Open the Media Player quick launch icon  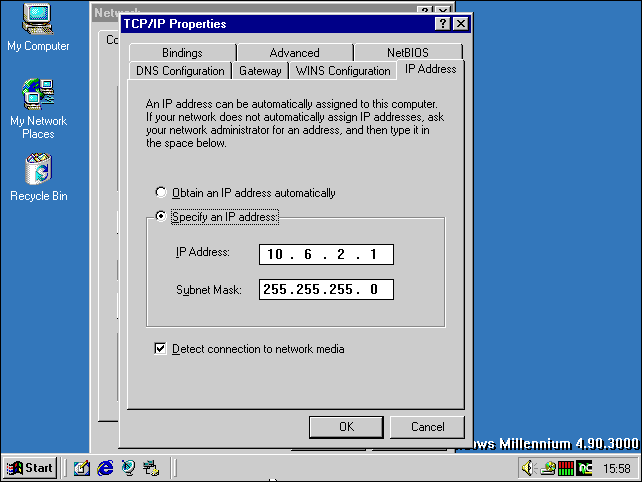click(x=128, y=468)
